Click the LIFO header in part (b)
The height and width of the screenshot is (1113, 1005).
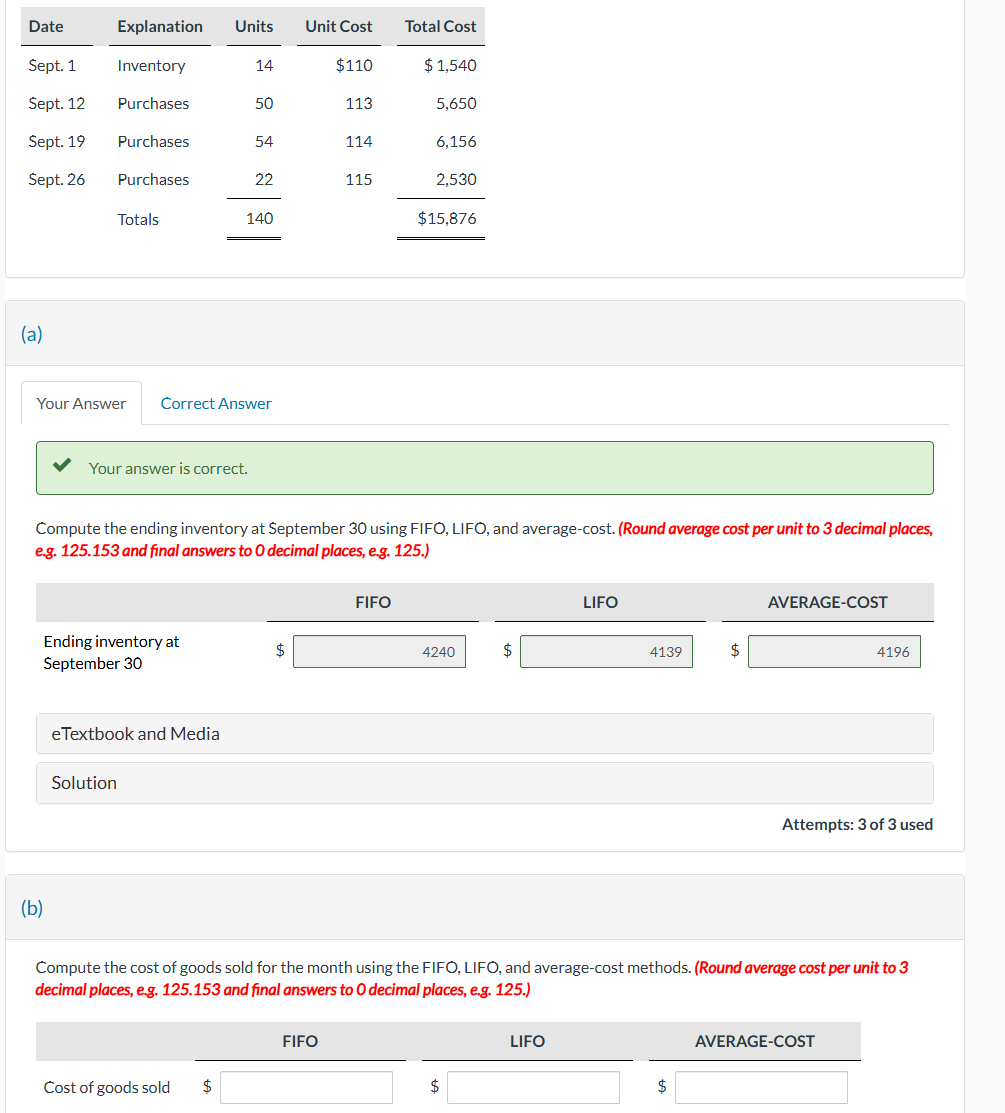(x=527, y=1041)
